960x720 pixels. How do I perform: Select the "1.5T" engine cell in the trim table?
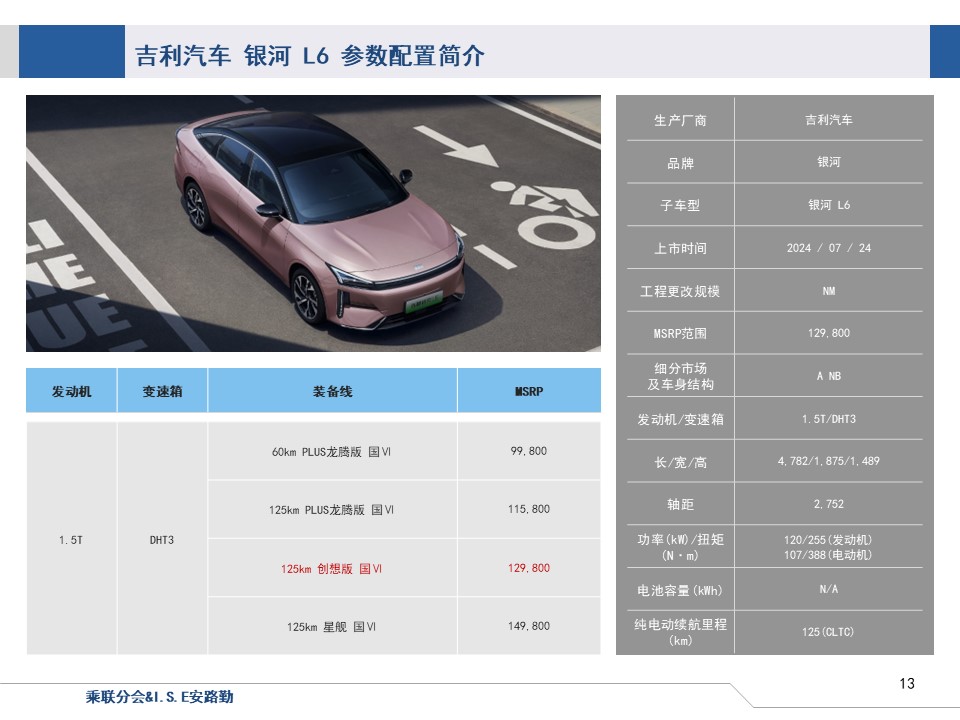pyautogui.click(x=71, y=540)
